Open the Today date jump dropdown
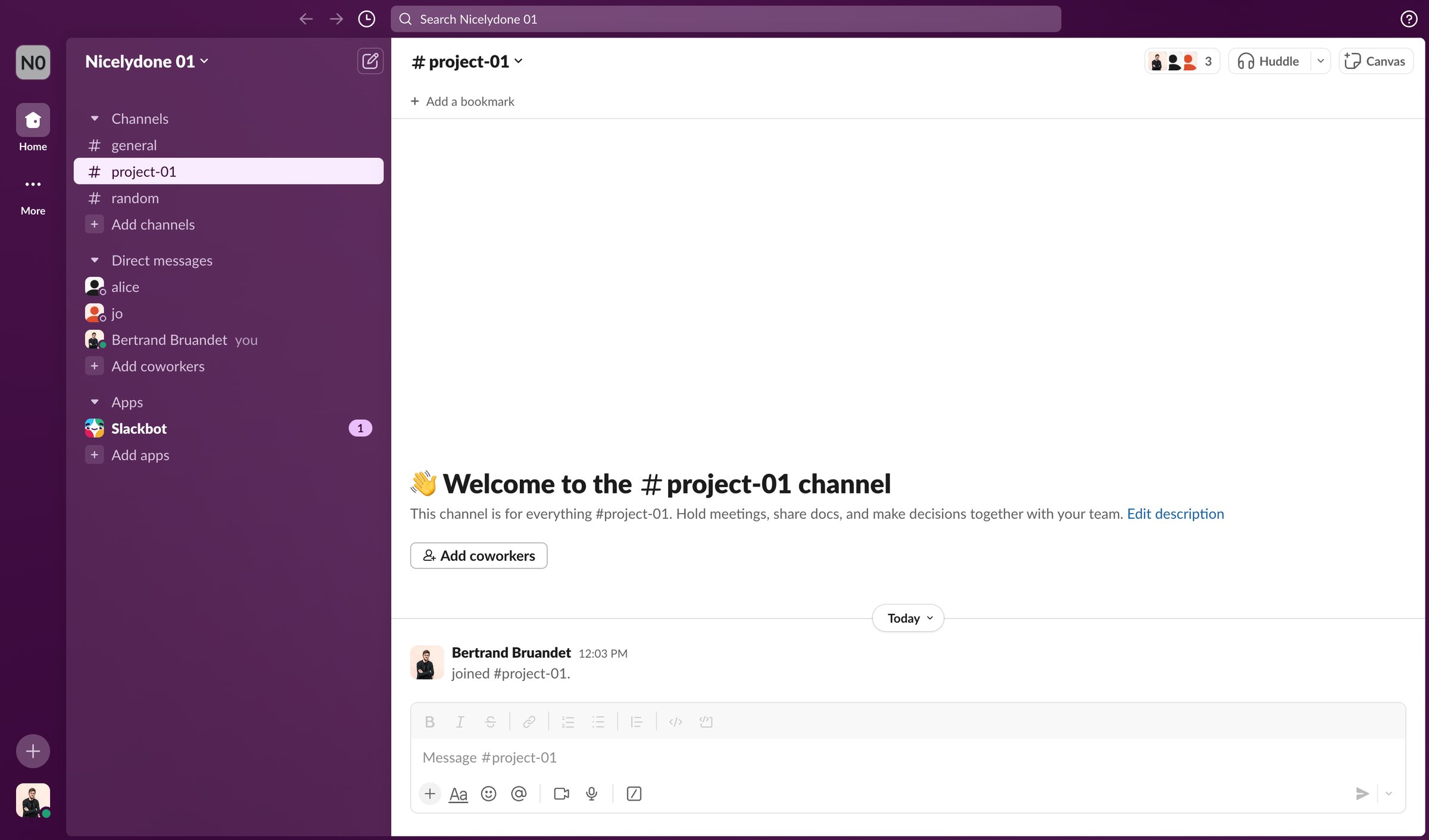This screenshot has height=840, width=1429. (x=908, y=618)
